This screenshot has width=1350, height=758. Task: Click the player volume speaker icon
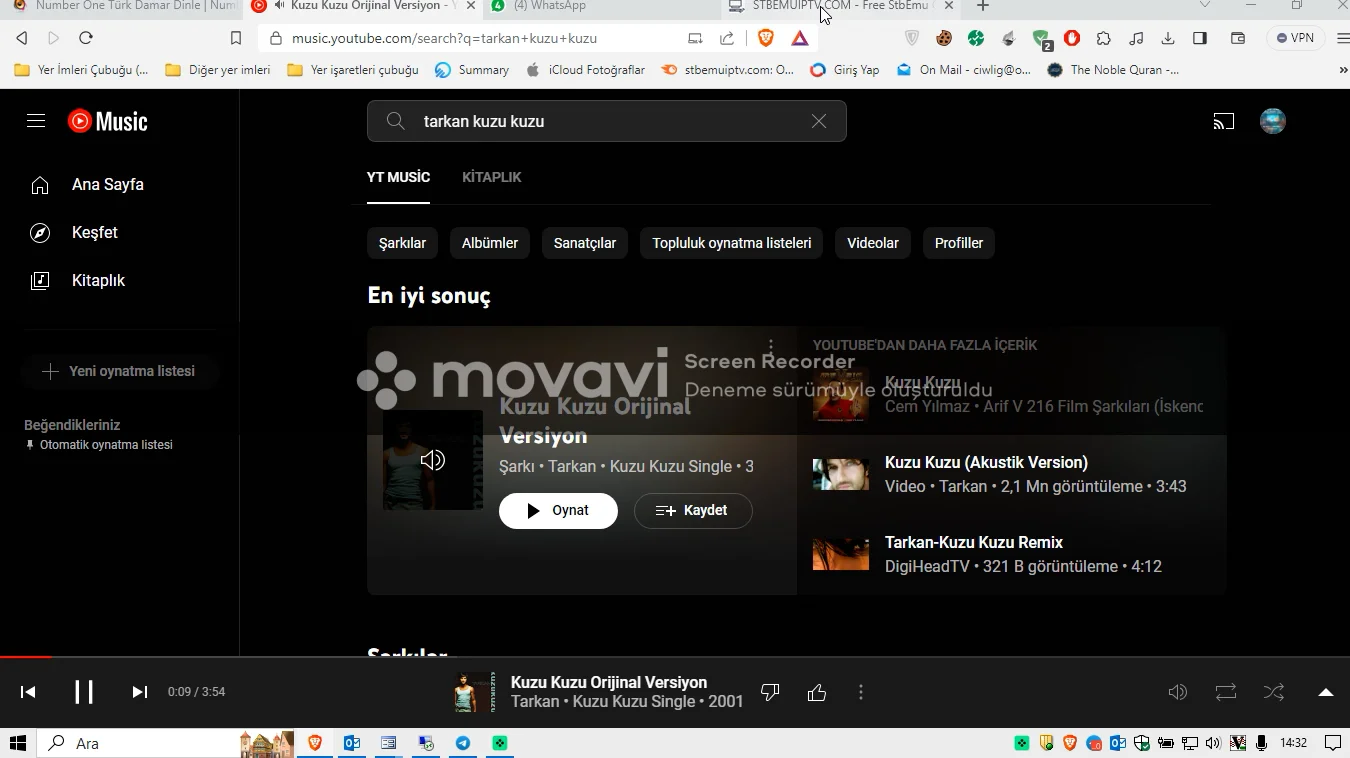tap(1178, 692)
